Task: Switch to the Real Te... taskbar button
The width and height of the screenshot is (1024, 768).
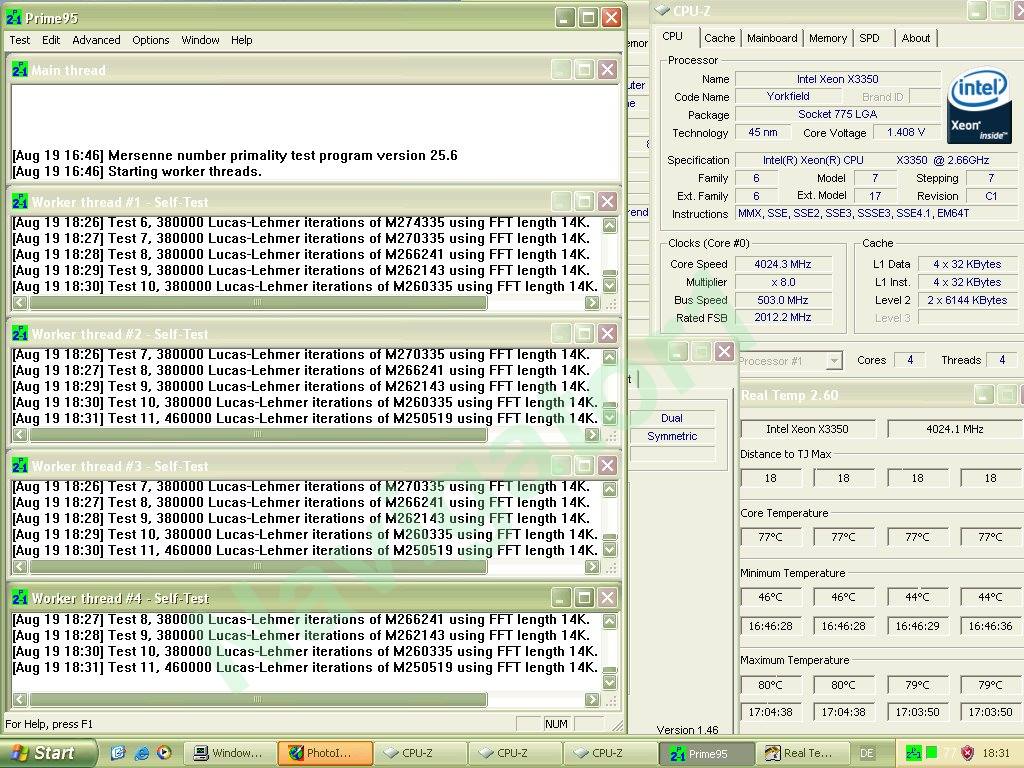Action: [803, 753]
